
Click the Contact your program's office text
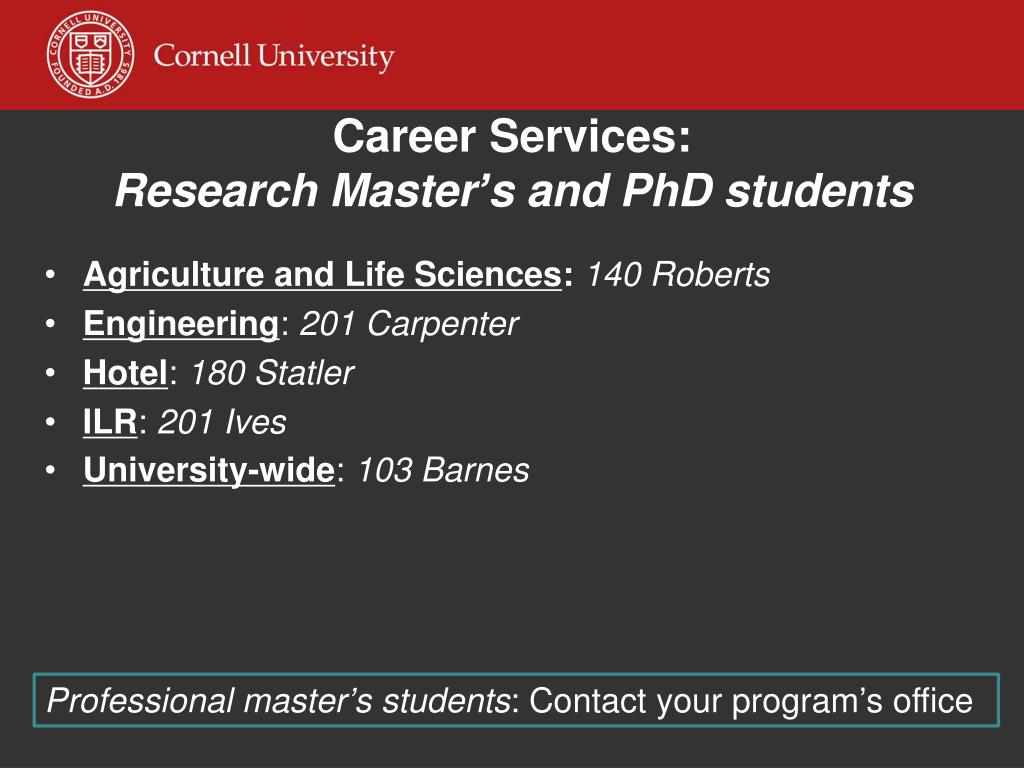(751, 701)
